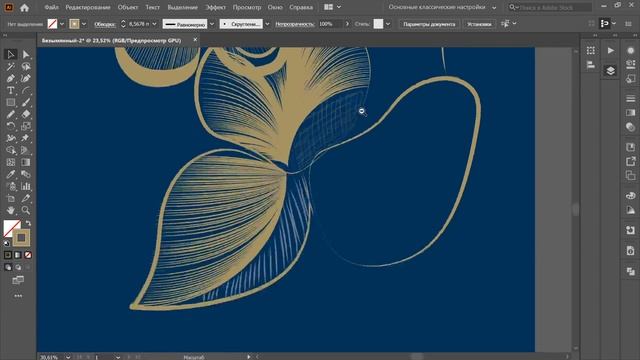Choose the Shape Builder tool
Image resolution: width=640 pixels, height=360 pixels.
[x=11, y=150]
